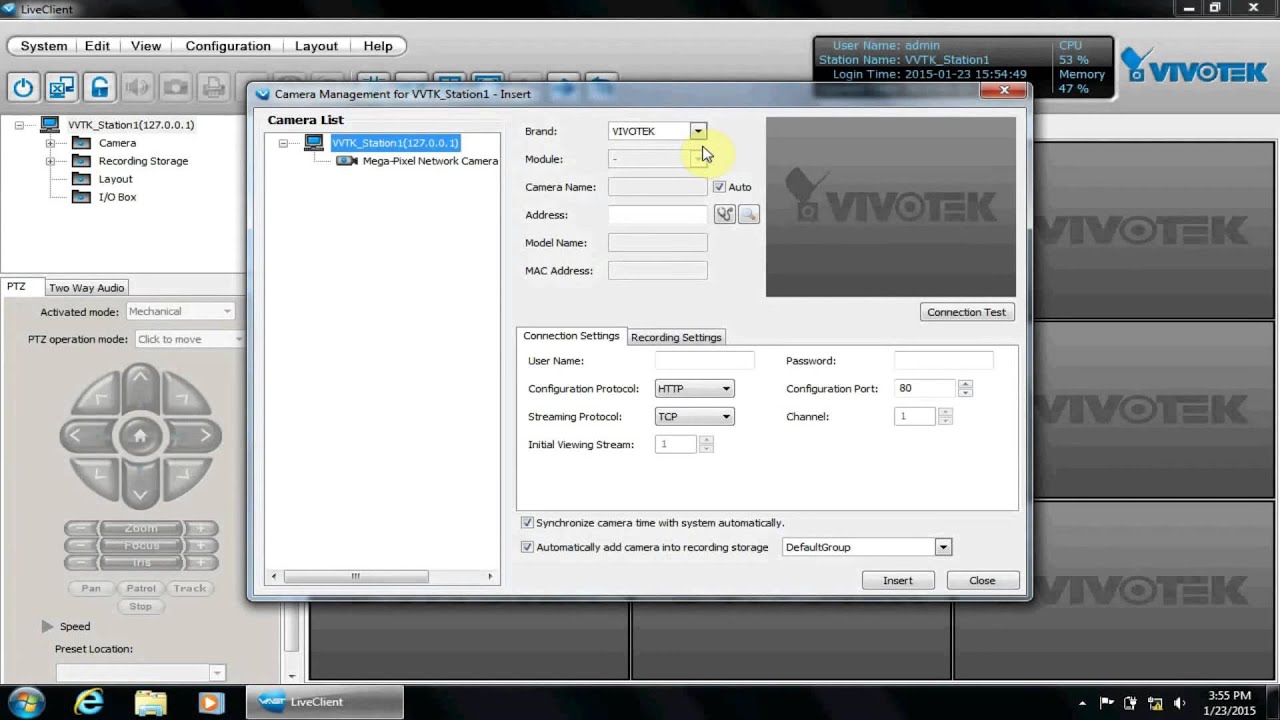Image resolution: width=1280 pixels, height=720 pixels.
Task: Expand the Speed disclosure triangle
Action: [x=47, y=627]
